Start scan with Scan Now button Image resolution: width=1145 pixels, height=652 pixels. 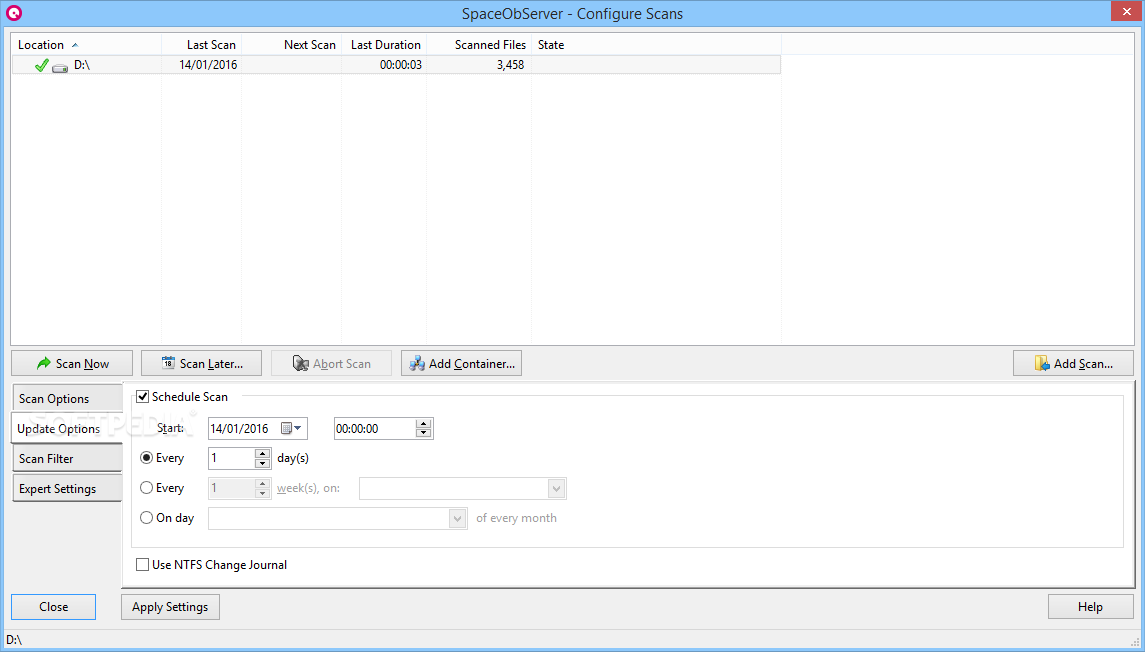tap(72, 364)
